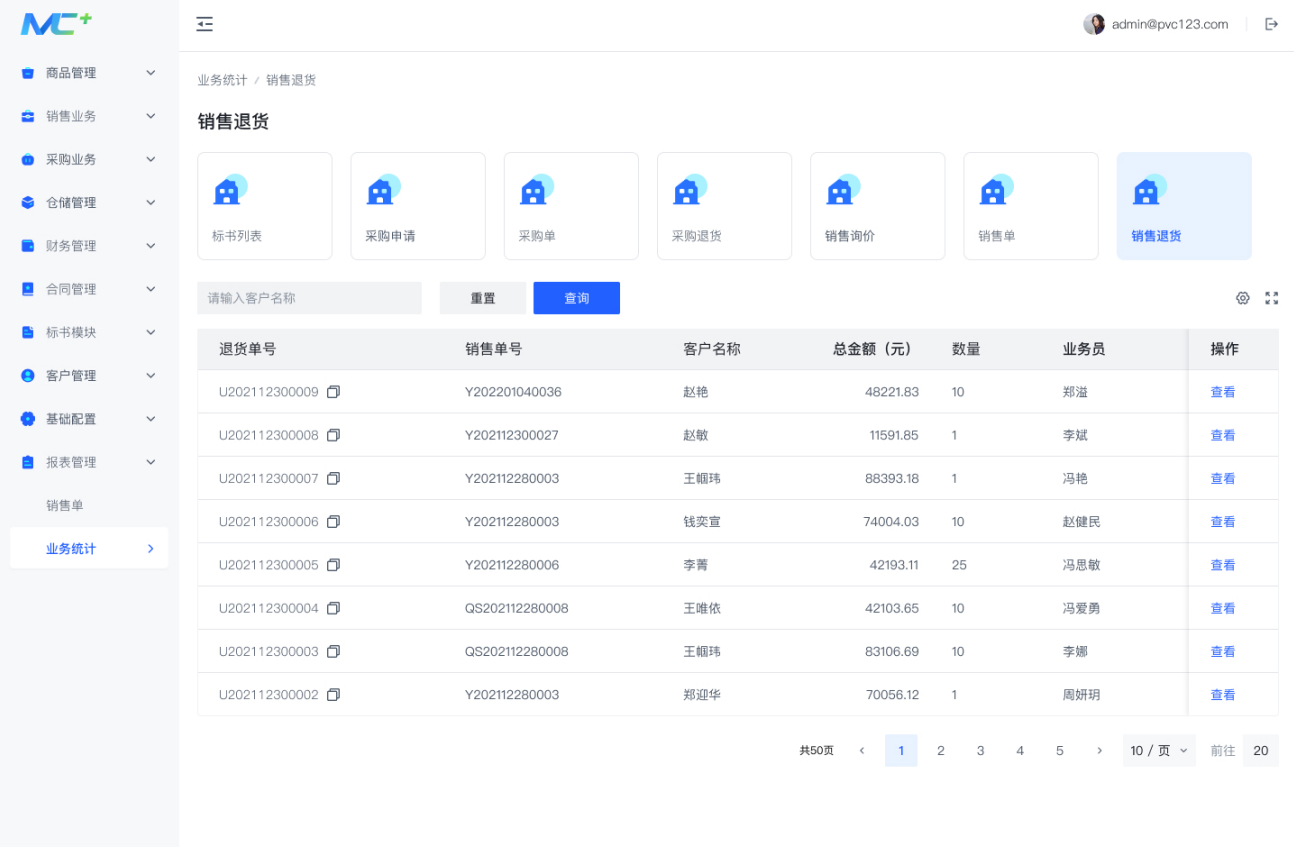Open the 标书列表 card
1294x847 pixels.
[x=265, y=206]
